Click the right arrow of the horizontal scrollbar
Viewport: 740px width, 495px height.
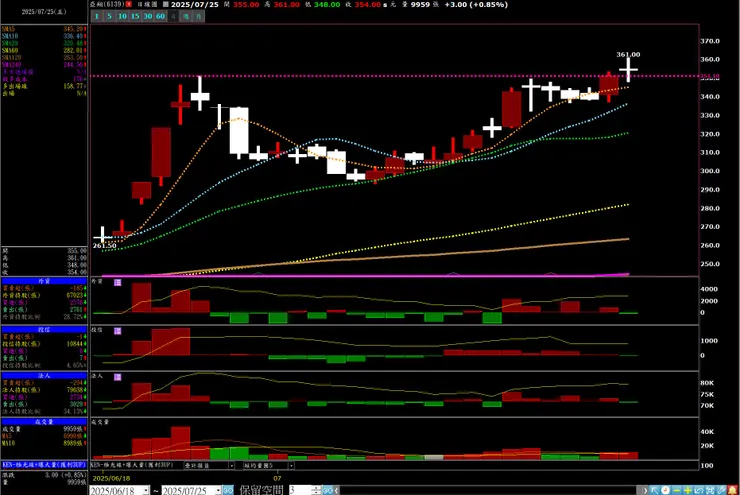[x=645, y=491]
